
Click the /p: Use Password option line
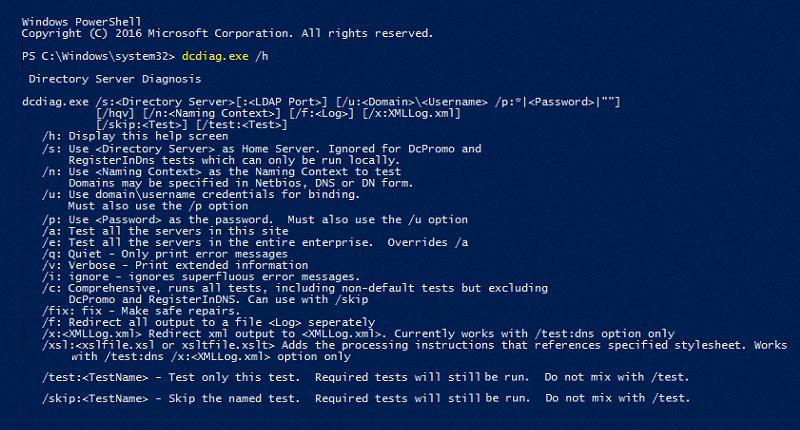click(x=255, y=220)
